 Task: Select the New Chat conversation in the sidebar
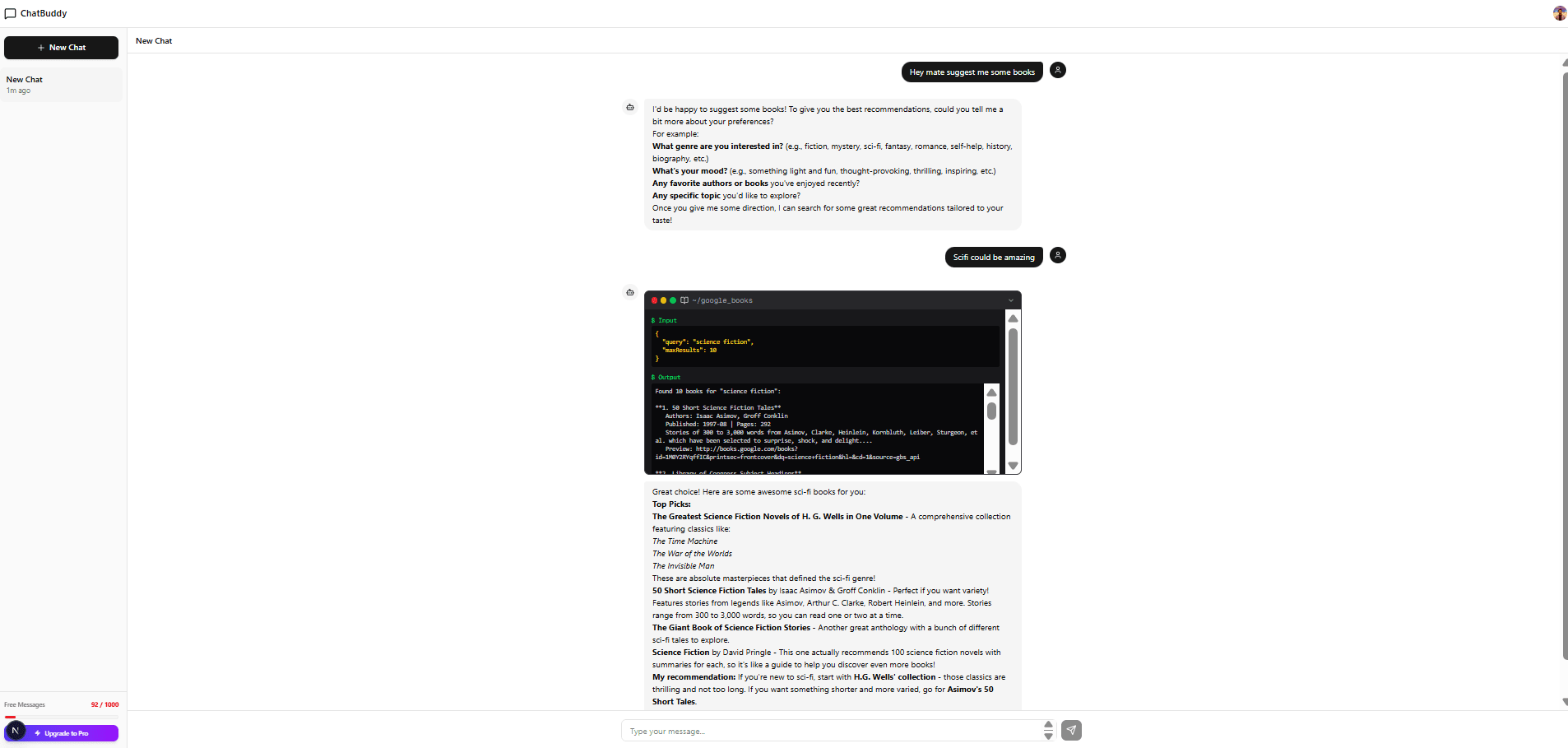(62, 83)
